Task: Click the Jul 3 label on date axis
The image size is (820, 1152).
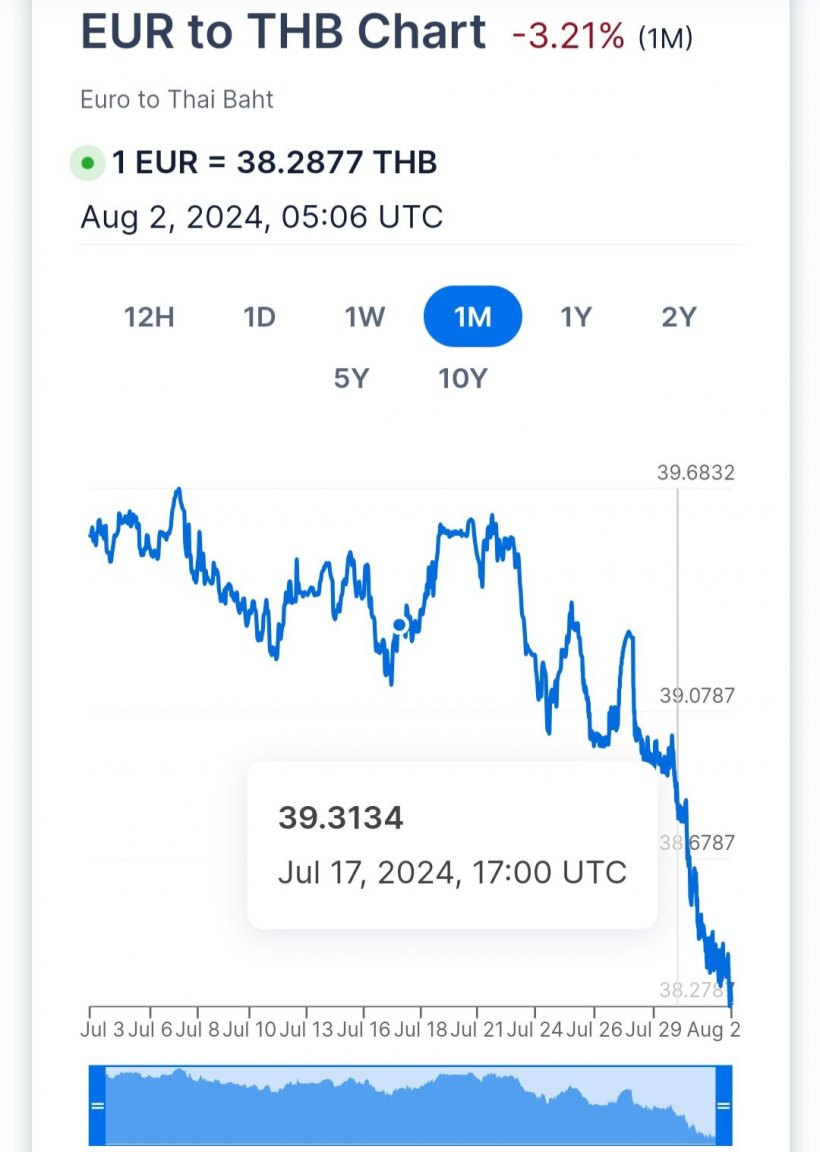Action: click(x=102, y=1029)
